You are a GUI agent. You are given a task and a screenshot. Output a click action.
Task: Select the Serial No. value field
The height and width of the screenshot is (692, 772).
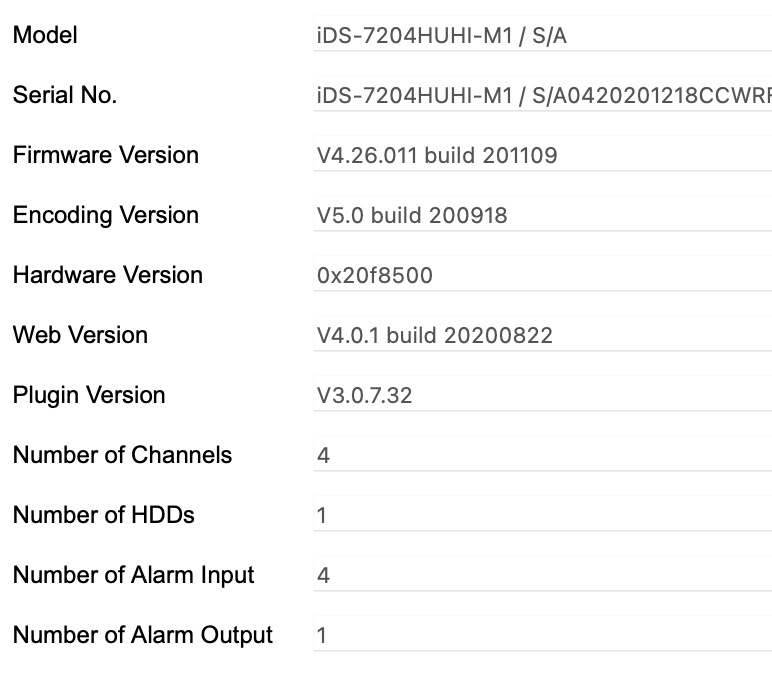pyautogui.click(x=542, y=96)
